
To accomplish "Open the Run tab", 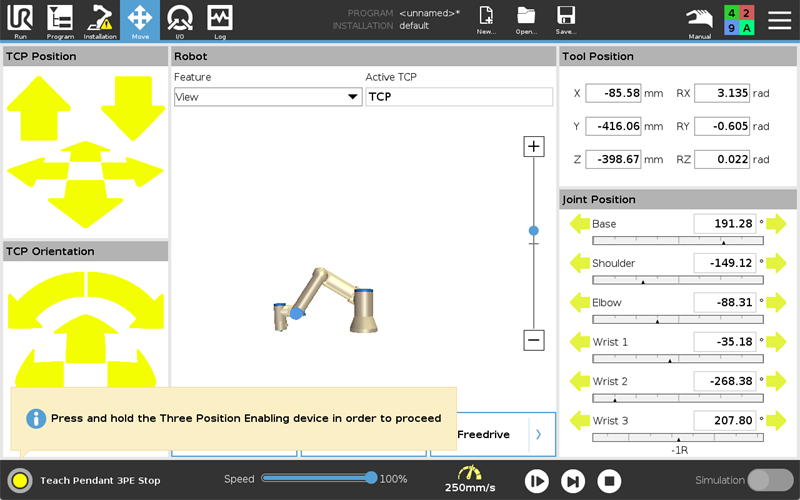I will (20, 19).
